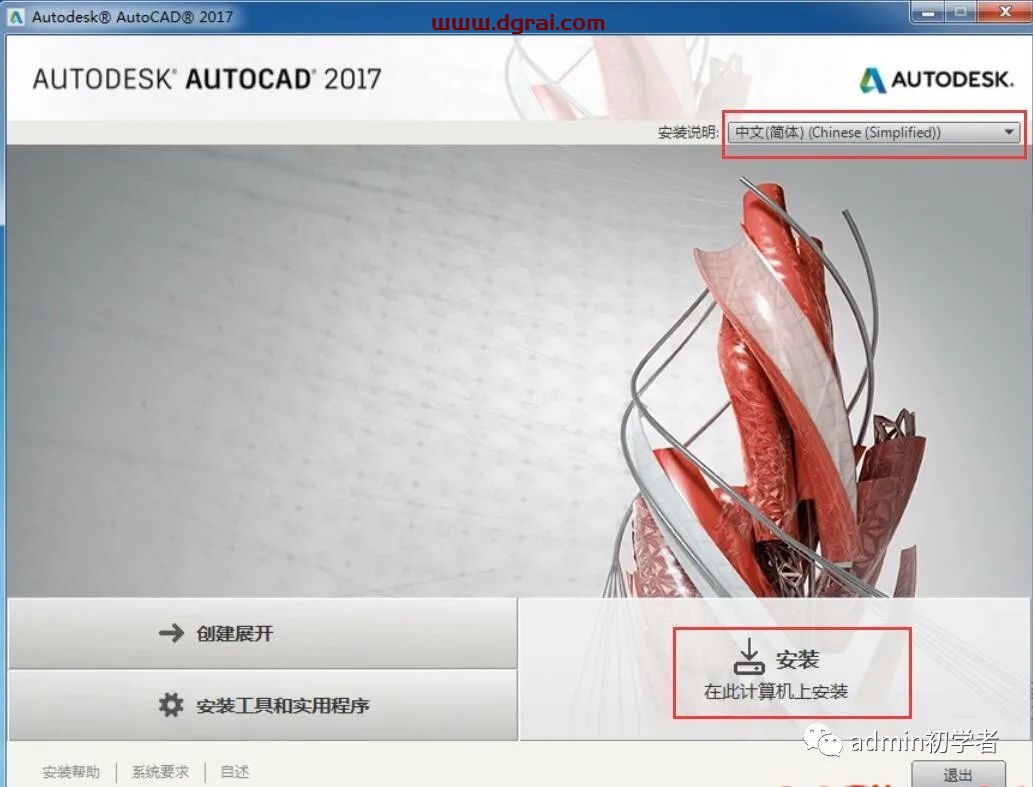The height and width of the screenshot is (787, 1033).
Task: Click the 在此计算机上安装 subtitle text
Action: coord(775,692)
